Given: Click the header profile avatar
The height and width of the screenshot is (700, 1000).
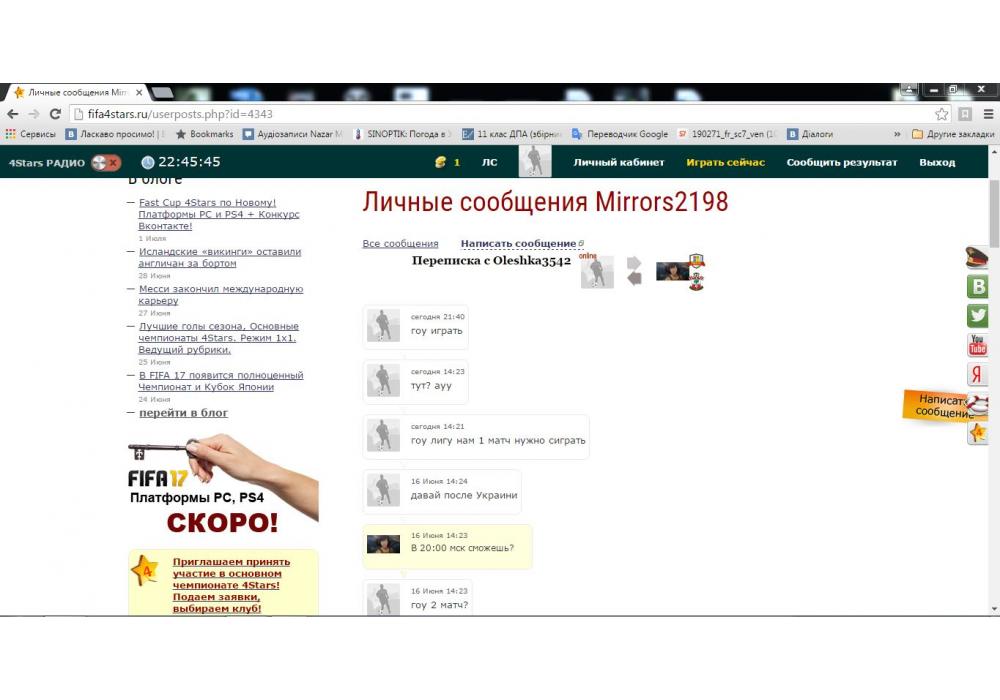Looking at the screenshot, I should click(535, 161).
